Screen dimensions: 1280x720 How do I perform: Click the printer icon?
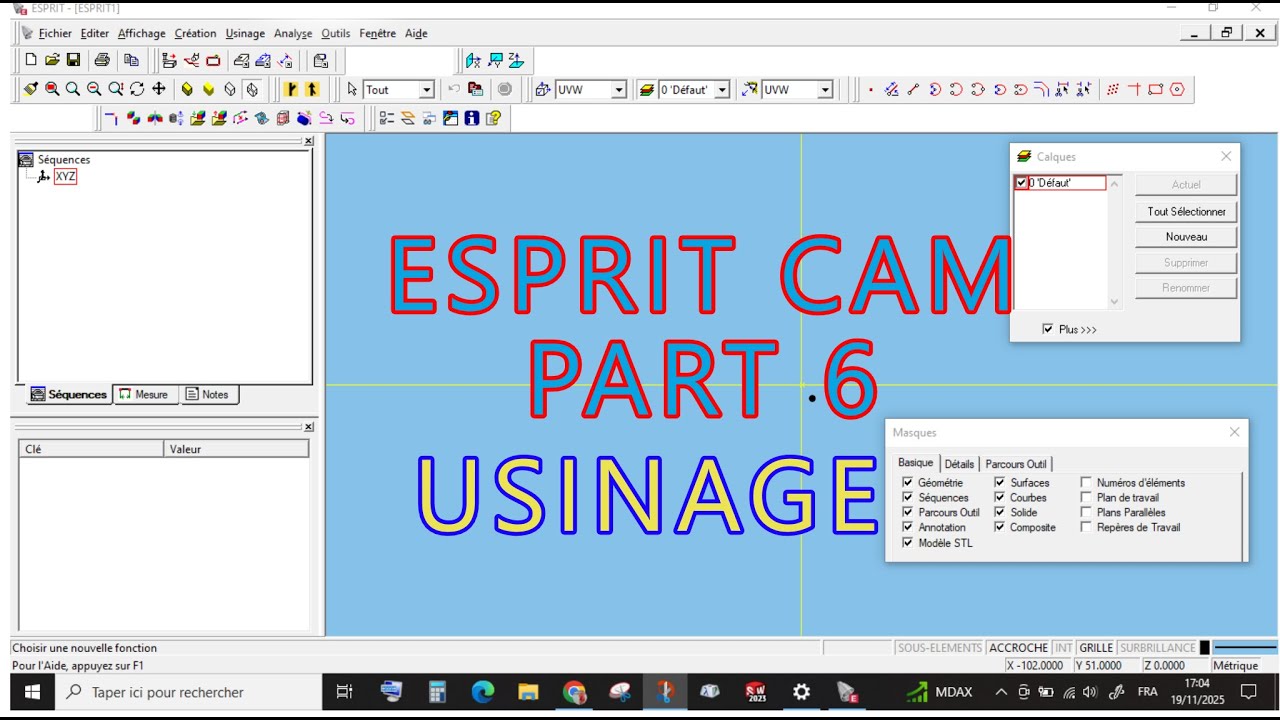tap(102, 60)
